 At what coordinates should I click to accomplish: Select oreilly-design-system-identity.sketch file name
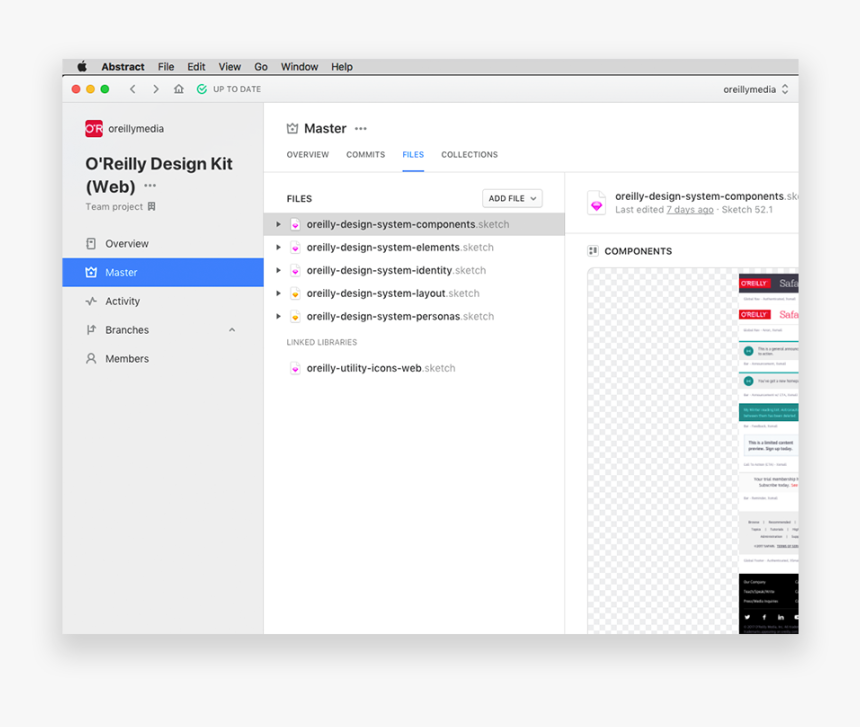(x=396, y=270)
